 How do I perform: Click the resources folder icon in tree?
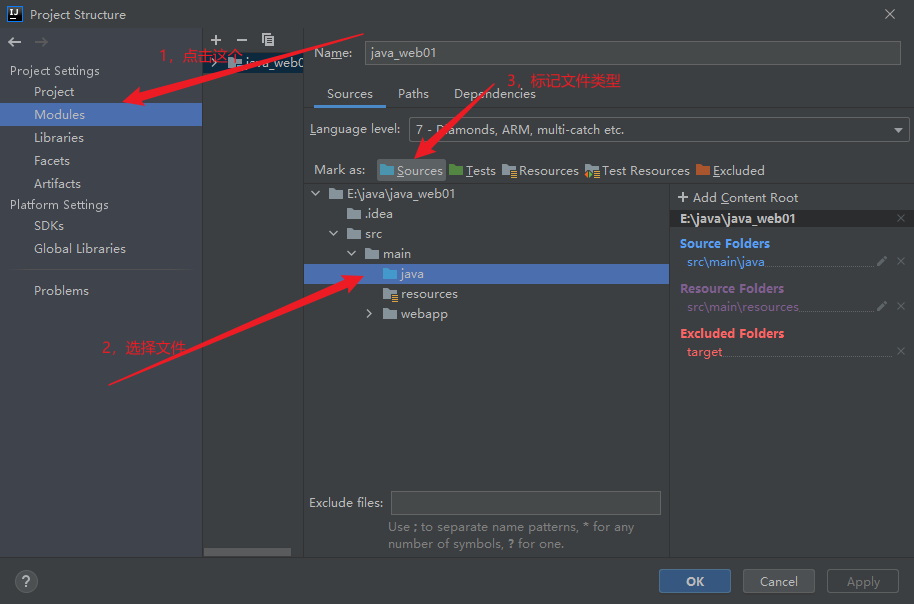tap(390, 294)
